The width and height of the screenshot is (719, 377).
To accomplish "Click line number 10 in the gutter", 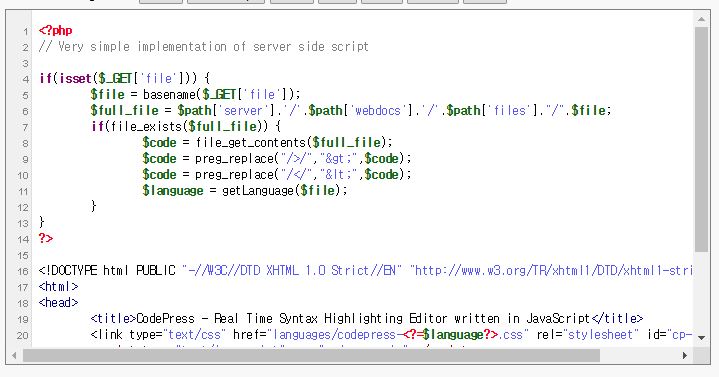I will tap(23, 176).
